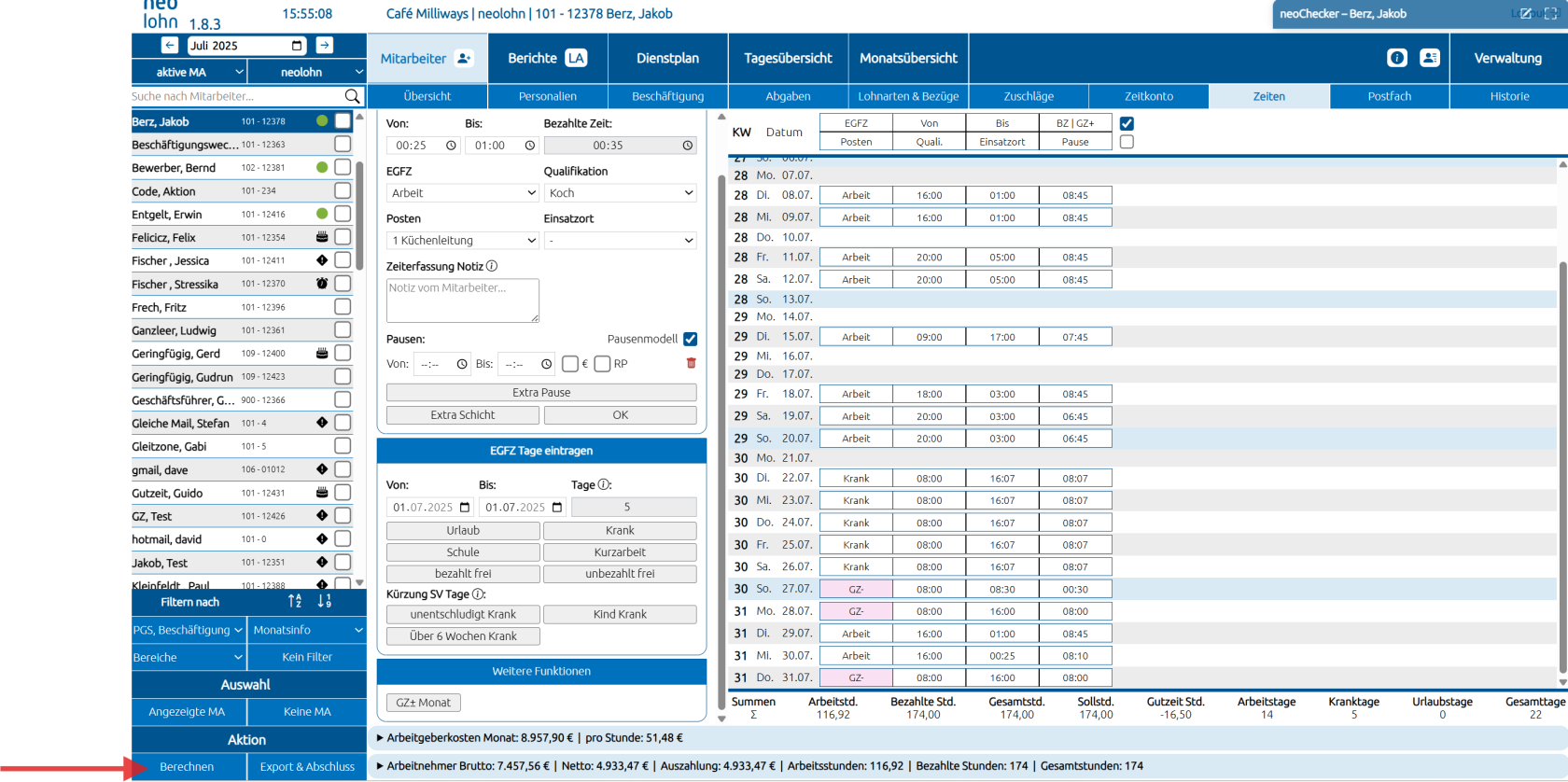The image size is (1568, 782).
Task: Sort employee list alphabetically A-Z
Action: tap(295, 602)
